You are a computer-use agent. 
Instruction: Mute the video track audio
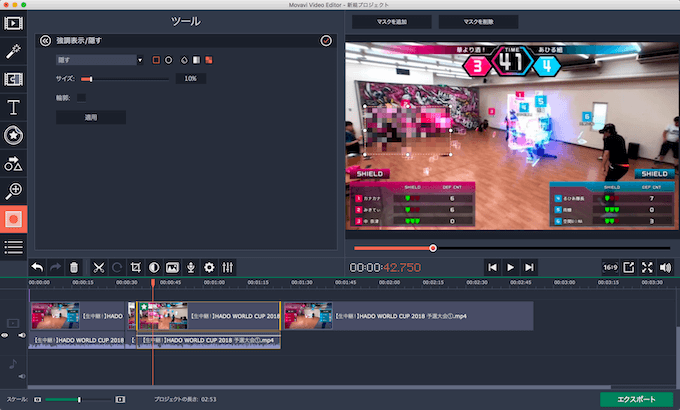click(21, 335)
